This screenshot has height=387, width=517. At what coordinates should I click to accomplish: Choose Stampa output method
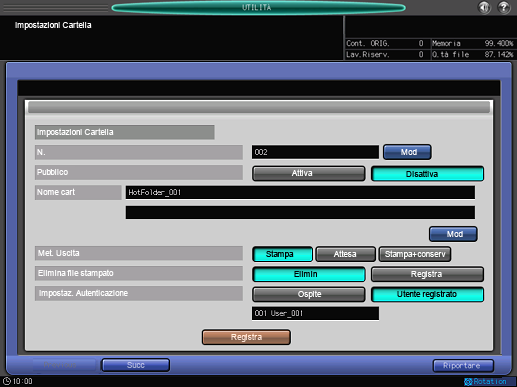(x=283, y=254)
